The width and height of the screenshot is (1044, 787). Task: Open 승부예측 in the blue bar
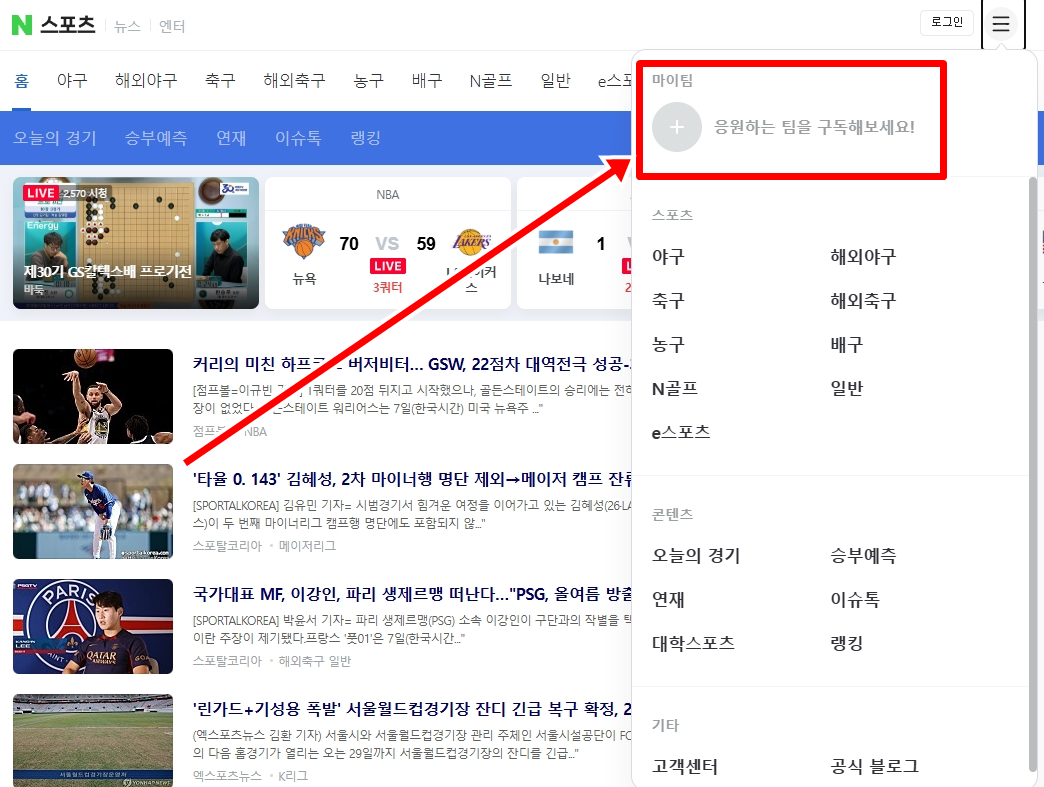point(156,138)
